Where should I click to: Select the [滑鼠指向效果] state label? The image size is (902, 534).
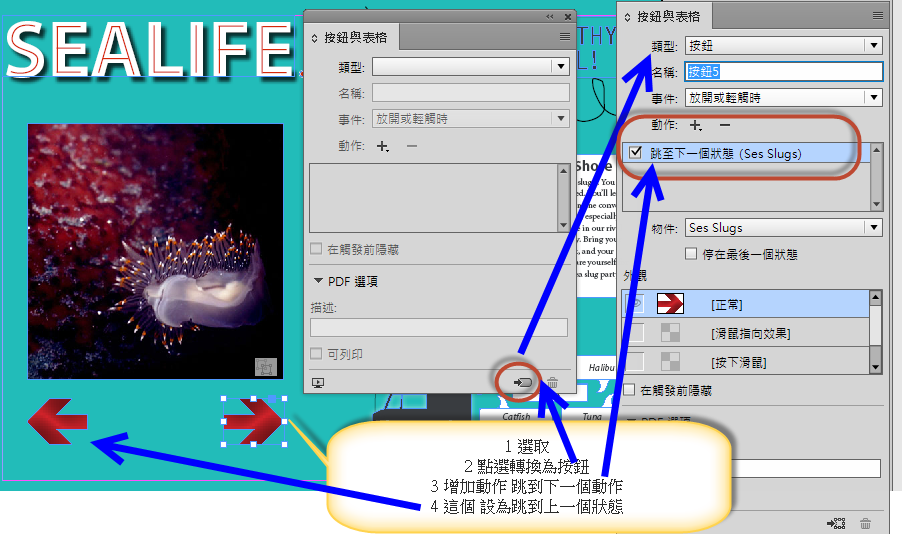(751, 333)
